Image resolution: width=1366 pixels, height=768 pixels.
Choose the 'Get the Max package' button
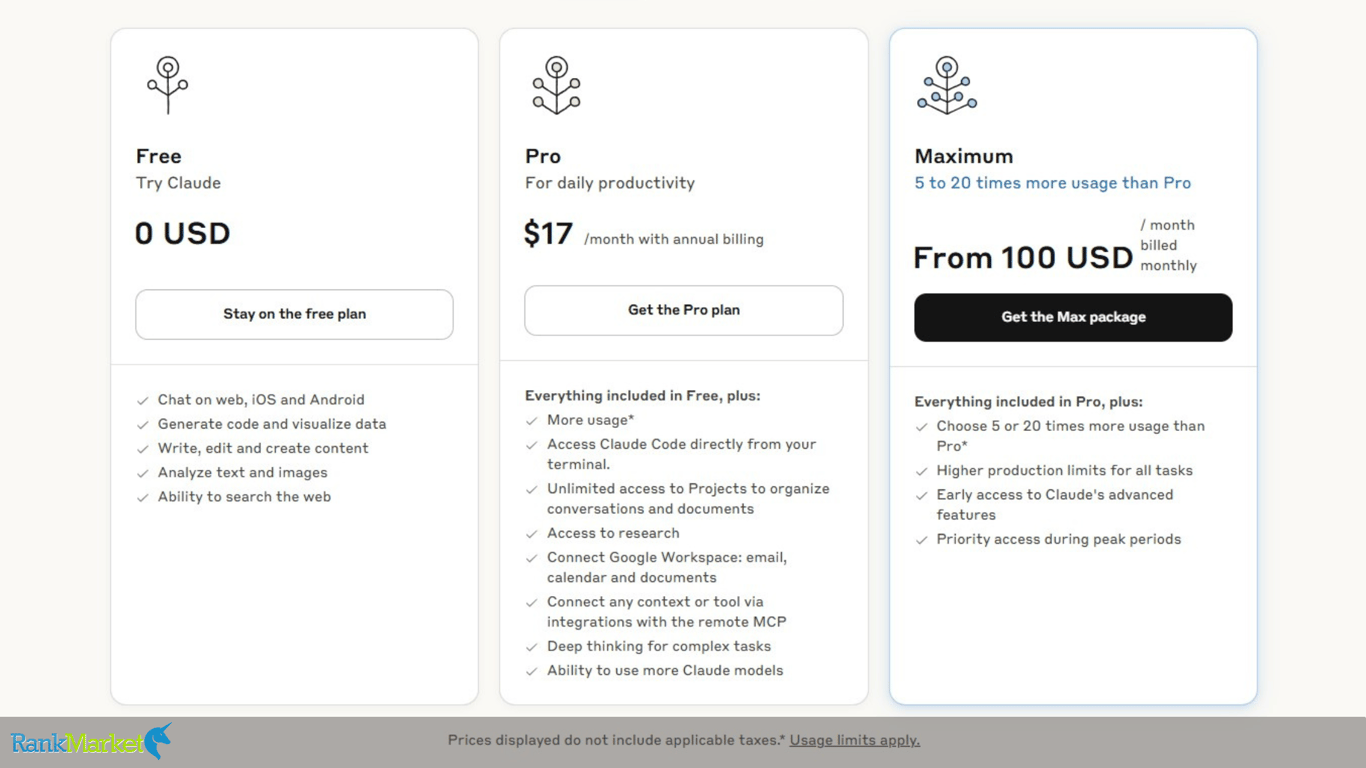coord(1073,317)
